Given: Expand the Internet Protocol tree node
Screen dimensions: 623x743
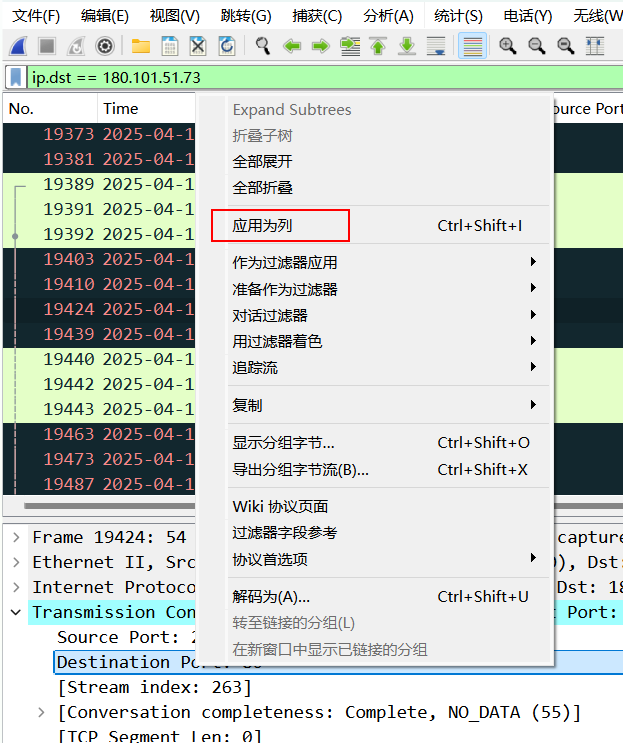Looking at the screenshot, I should 17,588.
